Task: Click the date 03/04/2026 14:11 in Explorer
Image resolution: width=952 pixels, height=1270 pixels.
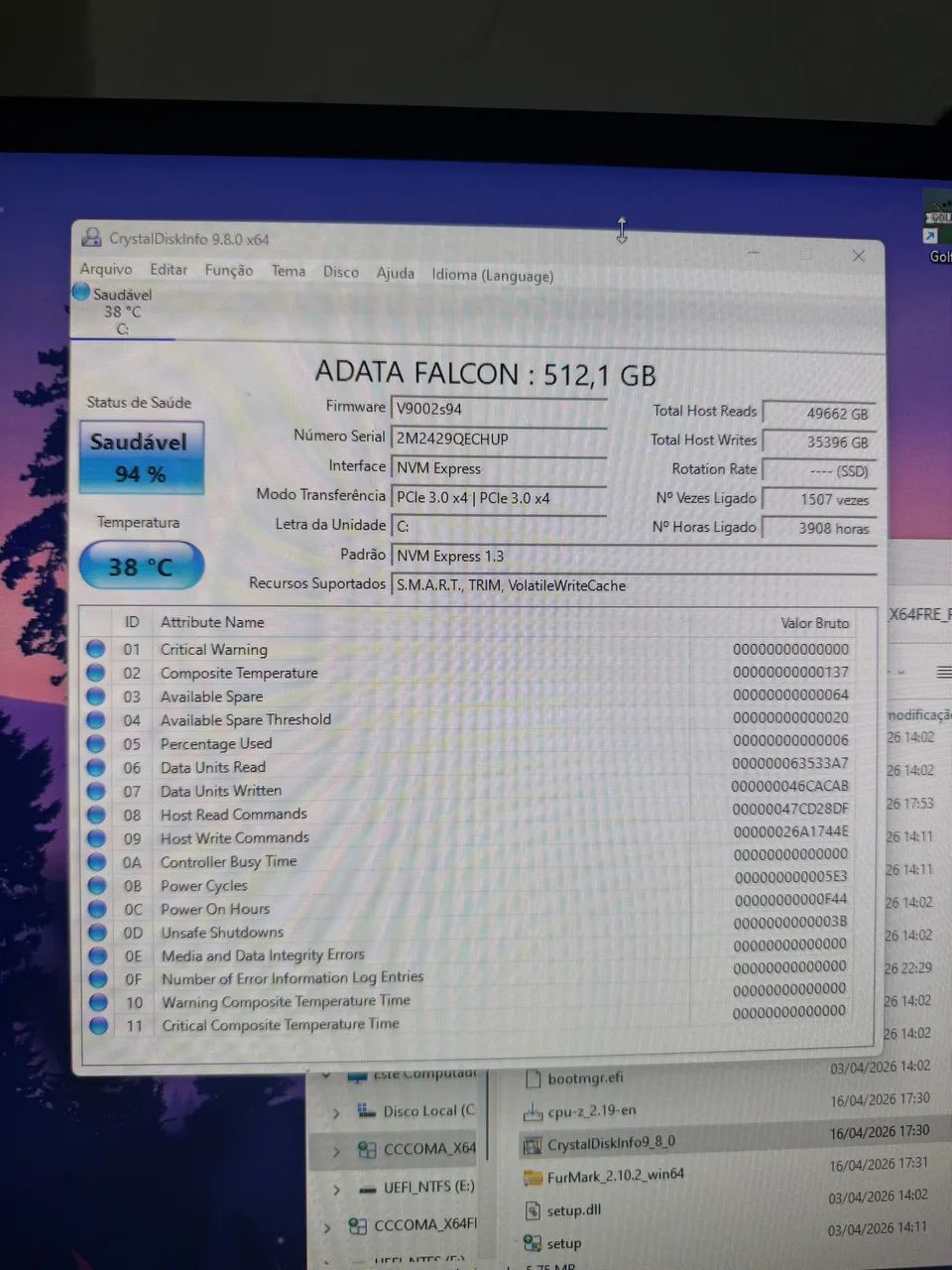Action: click(878, 1228)
